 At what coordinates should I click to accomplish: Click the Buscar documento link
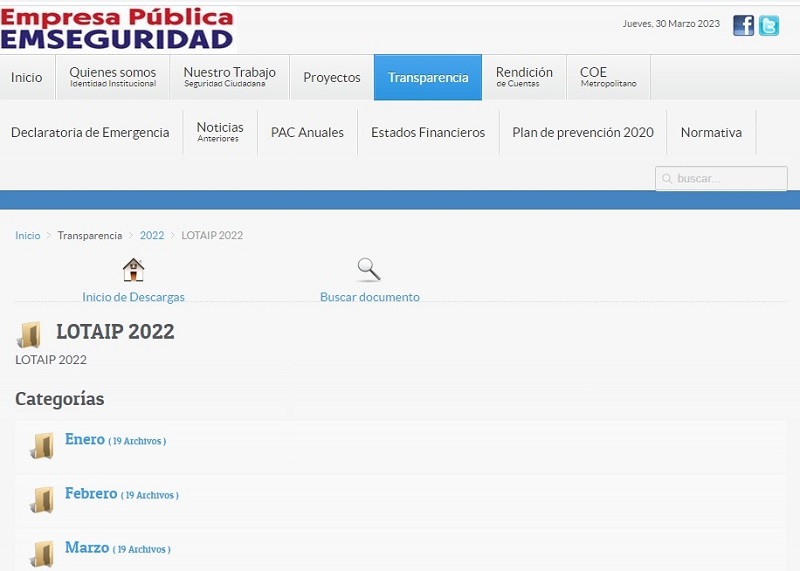pos(369,297)
